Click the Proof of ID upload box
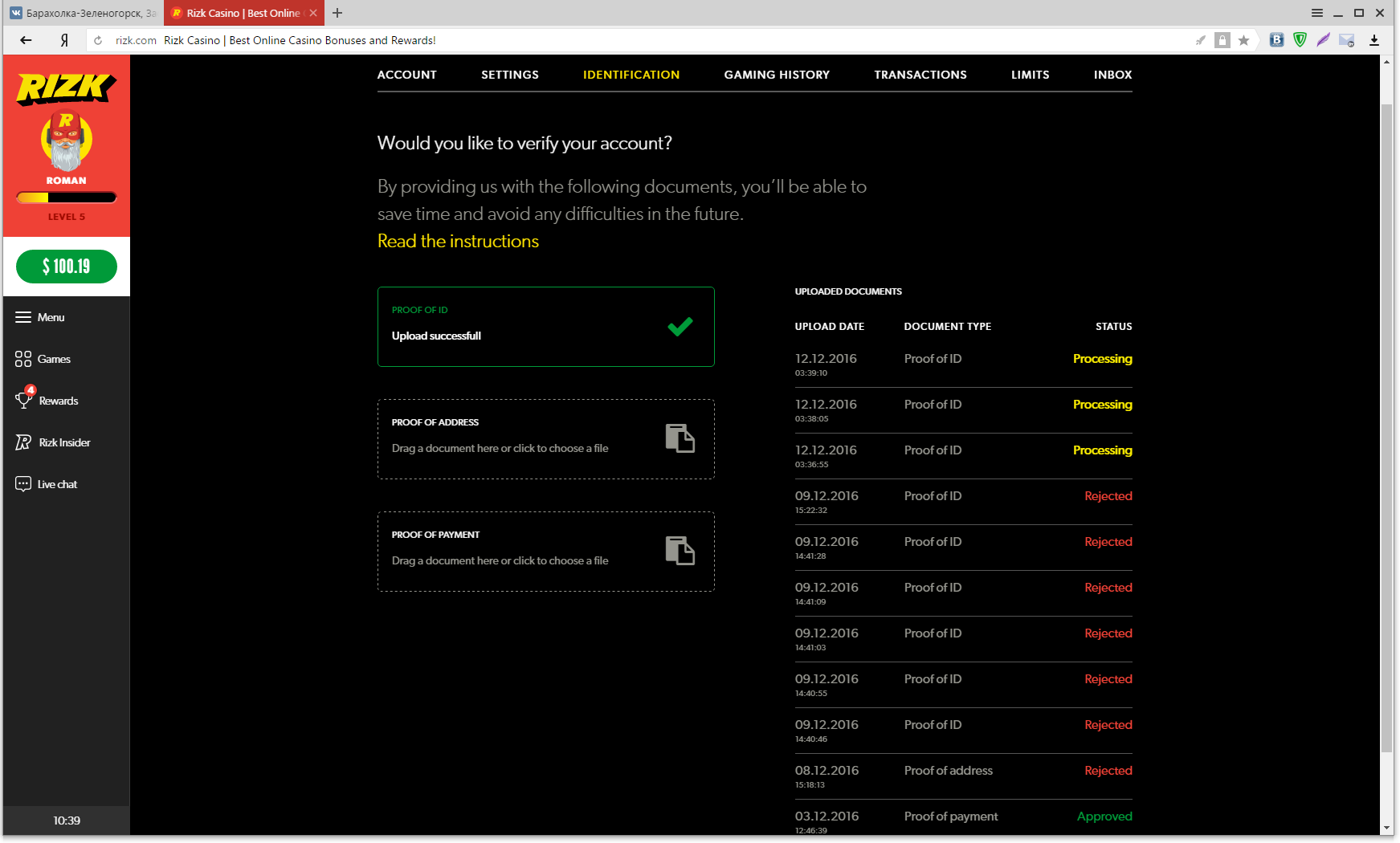 pyautogui.click(x=546, y=327)
